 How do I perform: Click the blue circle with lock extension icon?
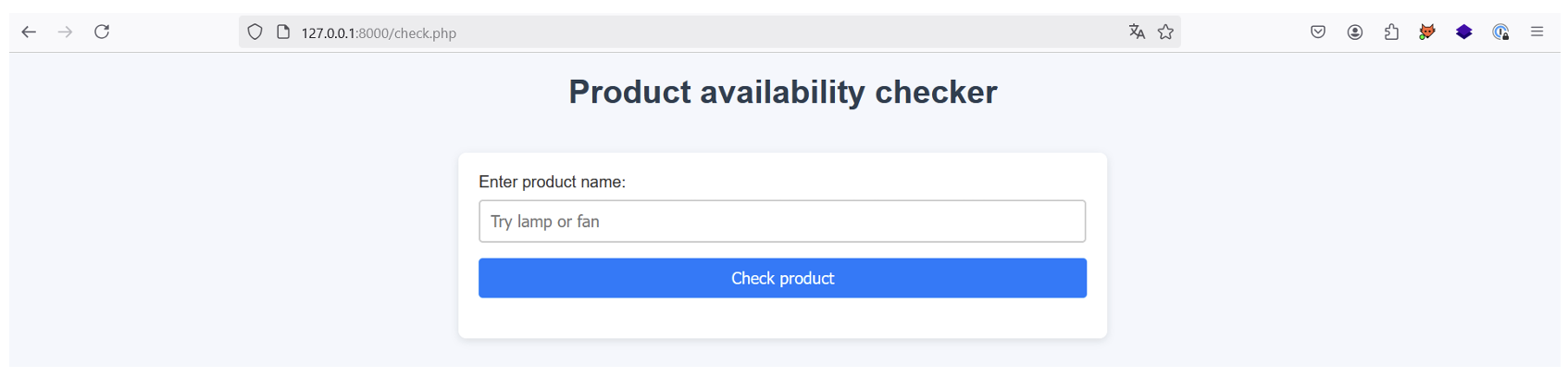1500,32
